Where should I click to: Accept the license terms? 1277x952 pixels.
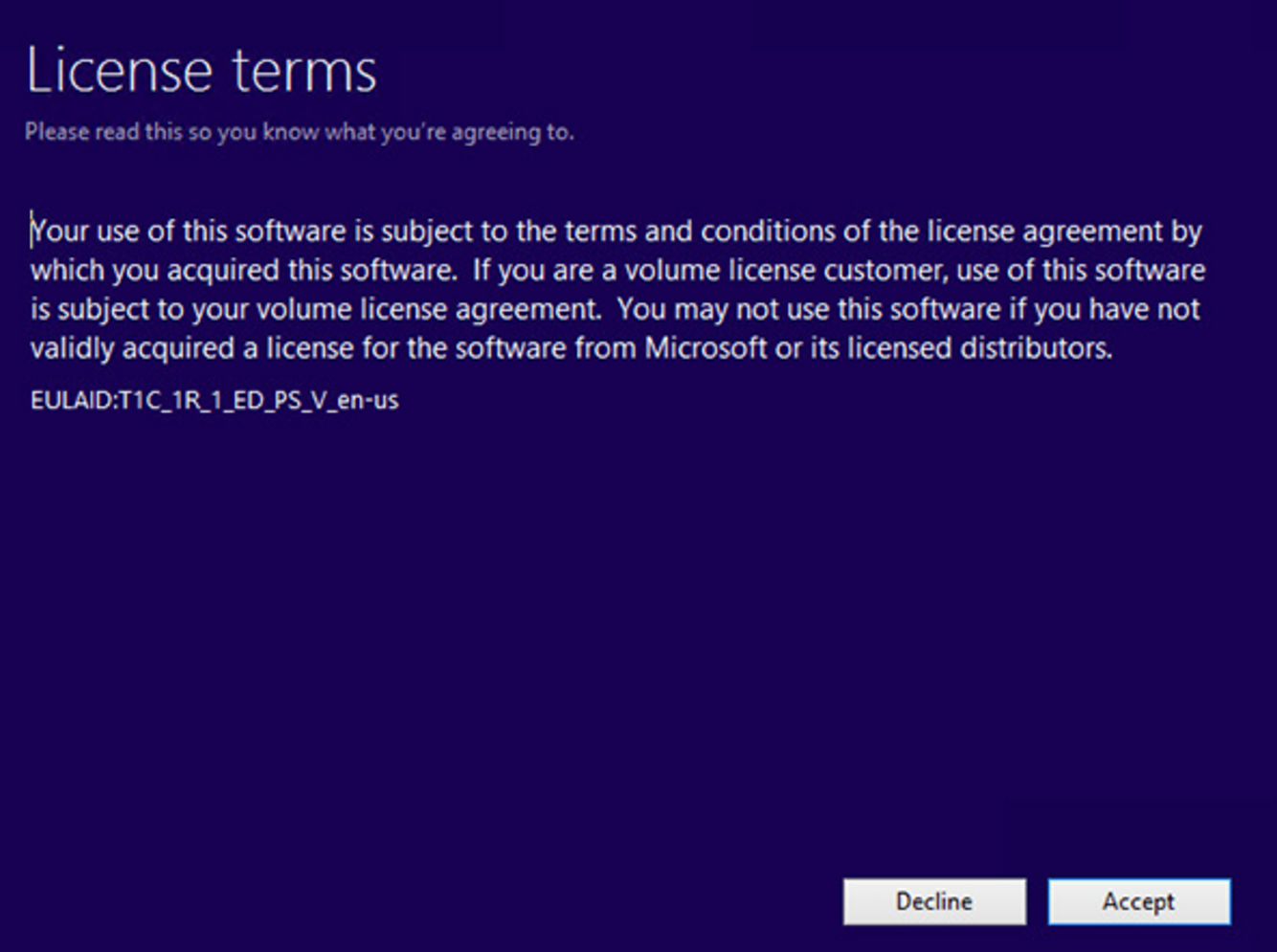pos(1139,901)
